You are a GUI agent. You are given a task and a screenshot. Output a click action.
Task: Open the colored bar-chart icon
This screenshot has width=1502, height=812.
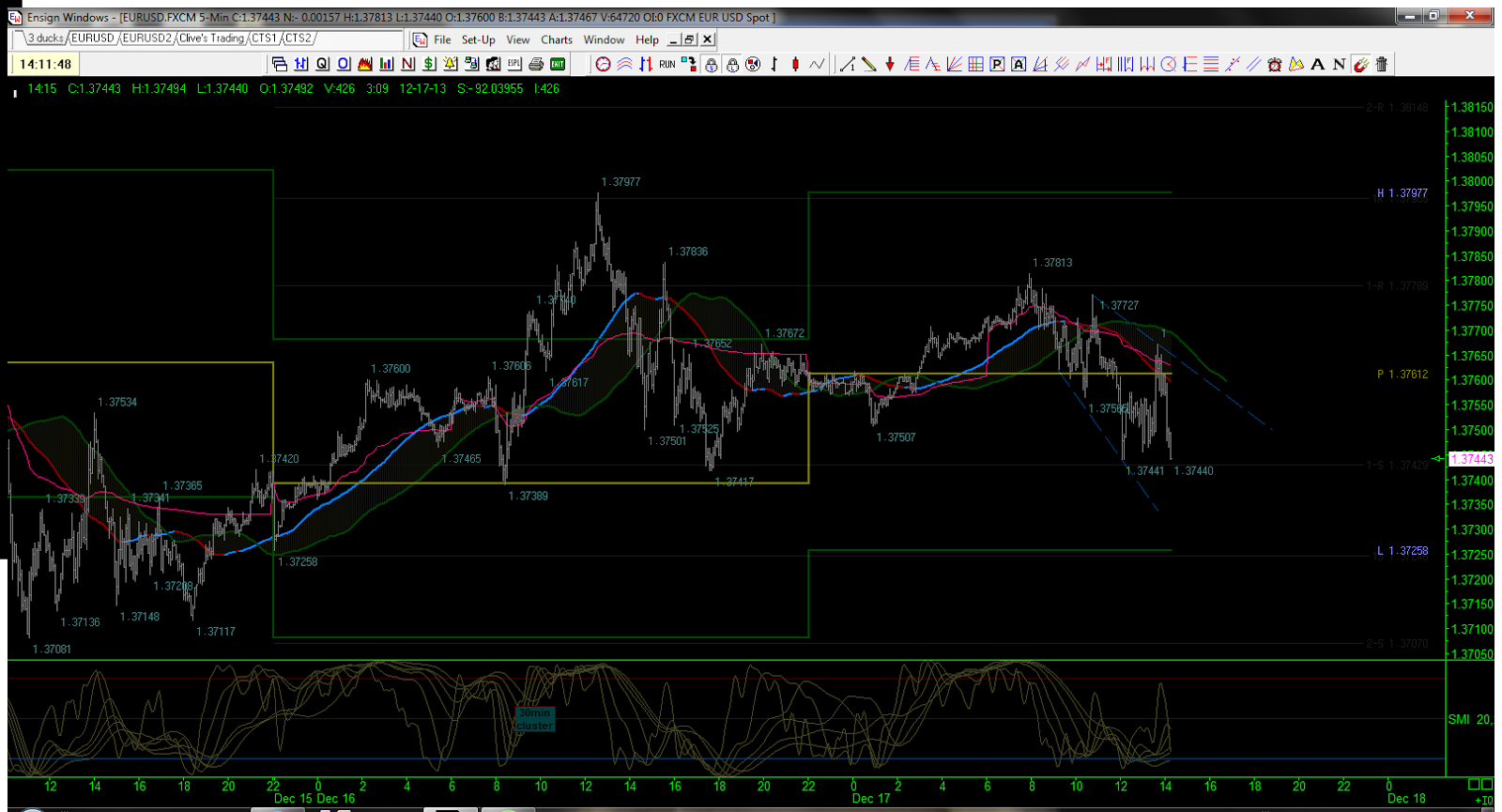click(x=386, y=64)
